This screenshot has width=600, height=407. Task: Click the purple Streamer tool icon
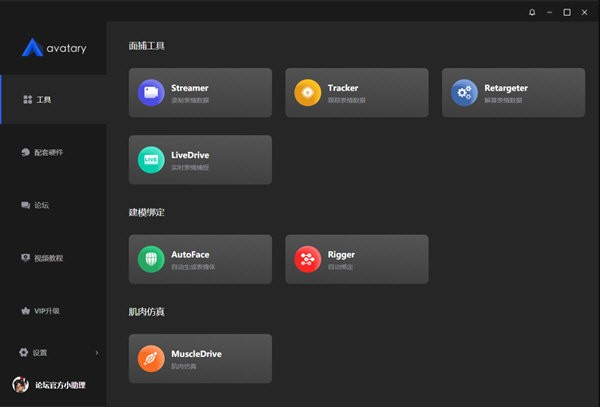click(151, 93)
